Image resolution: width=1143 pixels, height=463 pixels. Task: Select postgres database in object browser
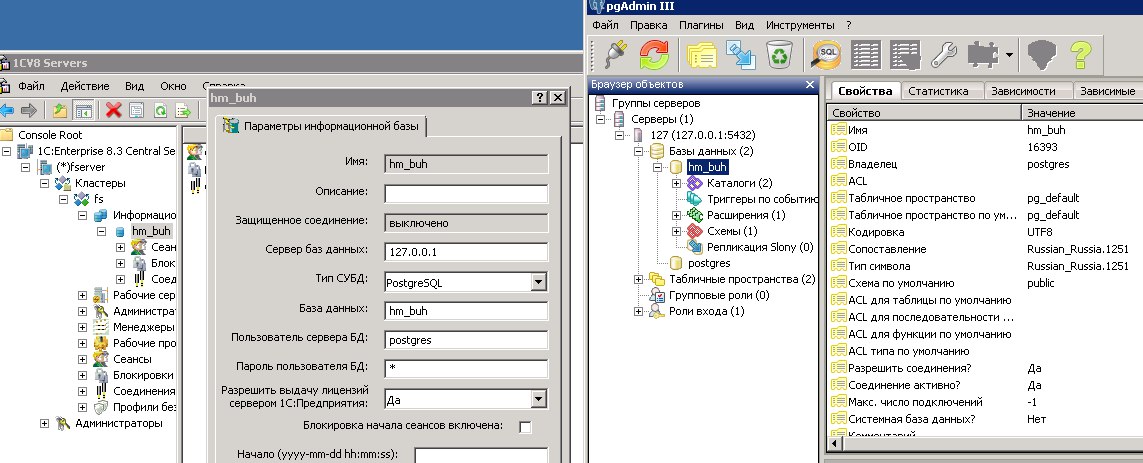[709, 263]
